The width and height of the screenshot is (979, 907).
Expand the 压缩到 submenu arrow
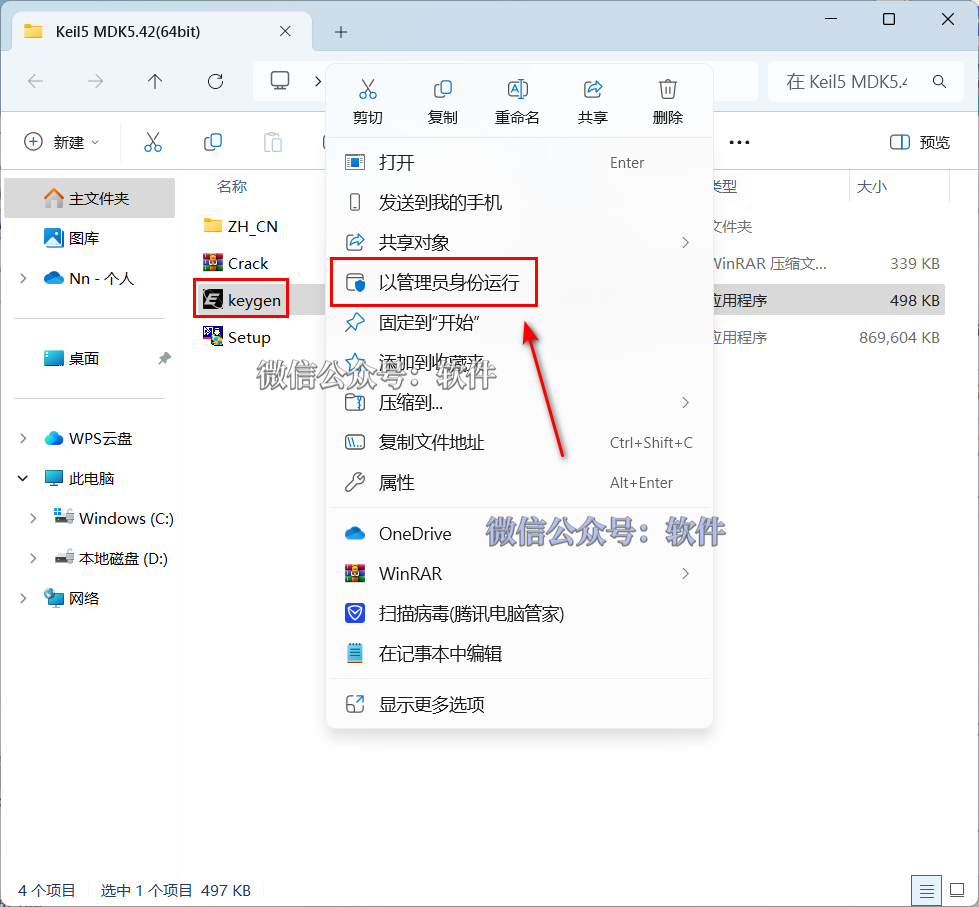(x=686, y=403)
